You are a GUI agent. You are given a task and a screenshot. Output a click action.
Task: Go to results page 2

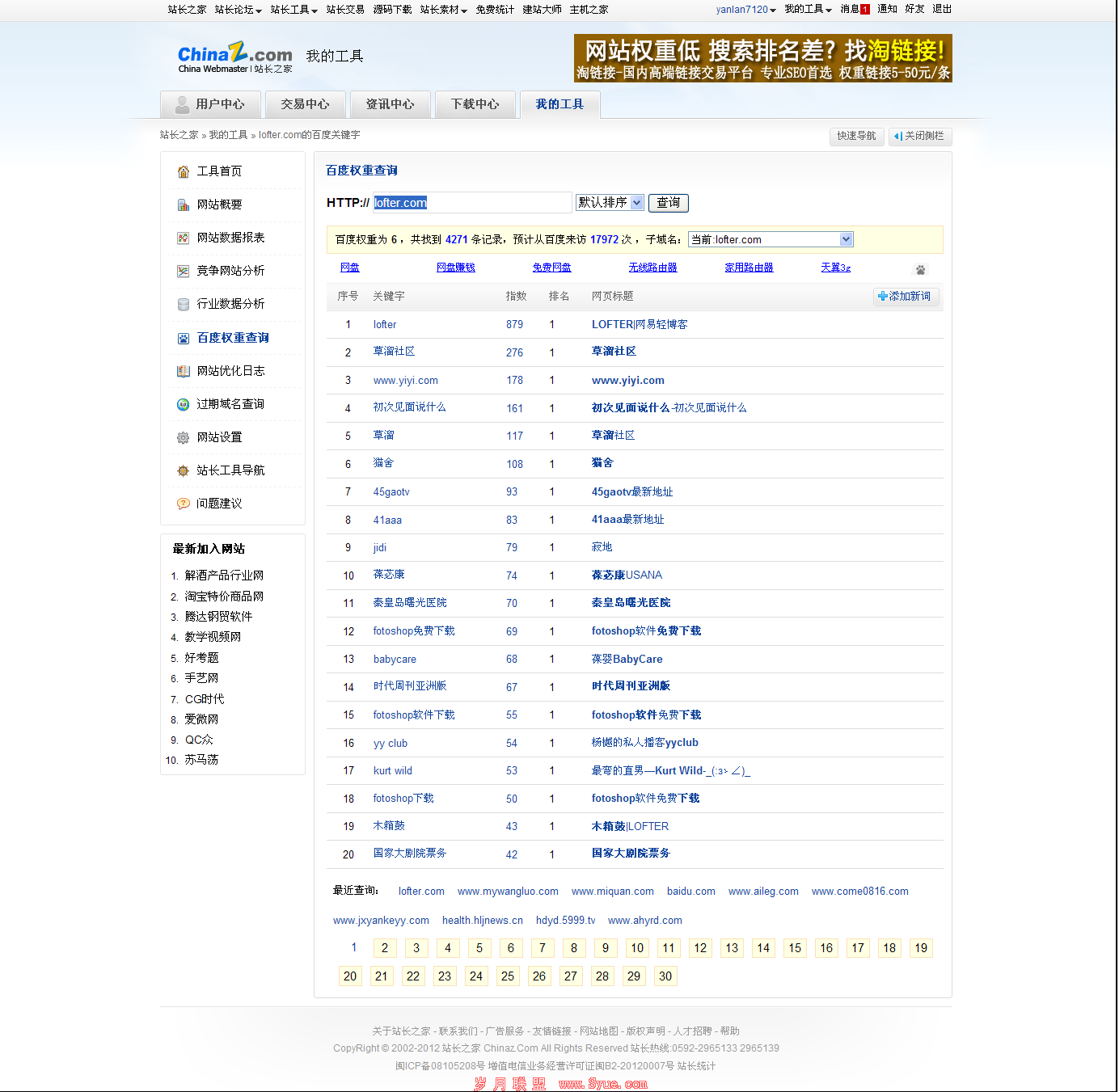click(385, 948)
